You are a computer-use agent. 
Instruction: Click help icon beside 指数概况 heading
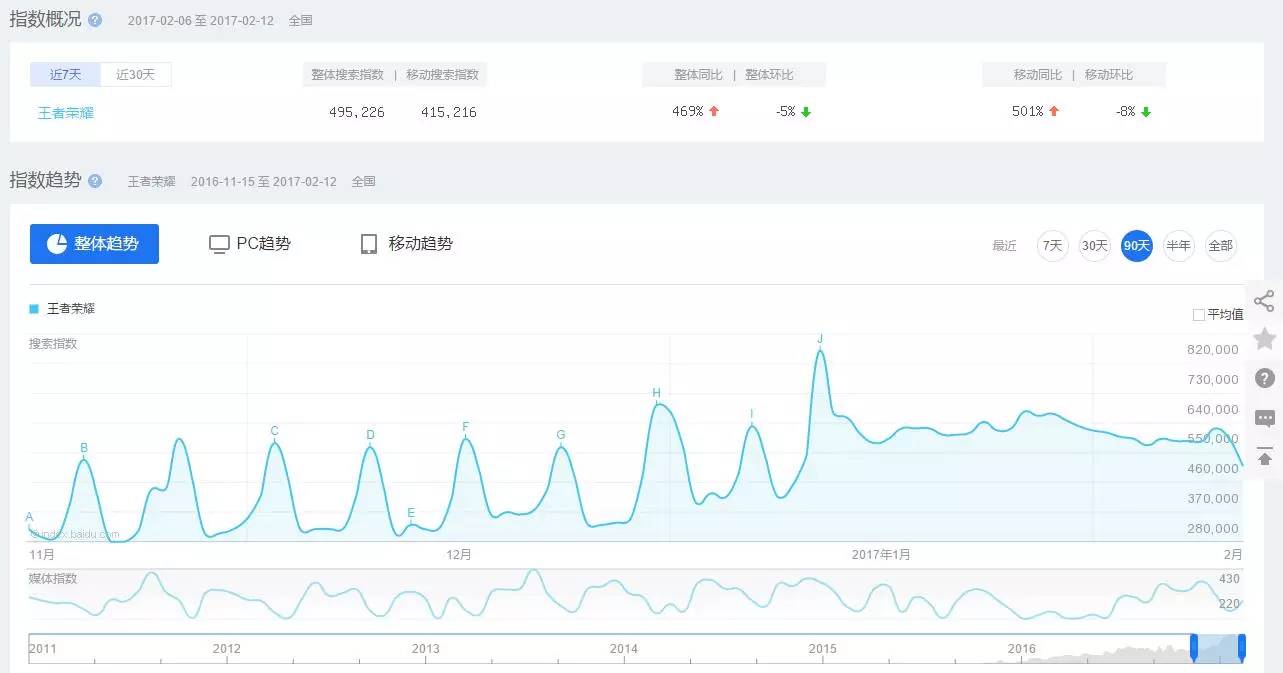[x=95, y=20]
